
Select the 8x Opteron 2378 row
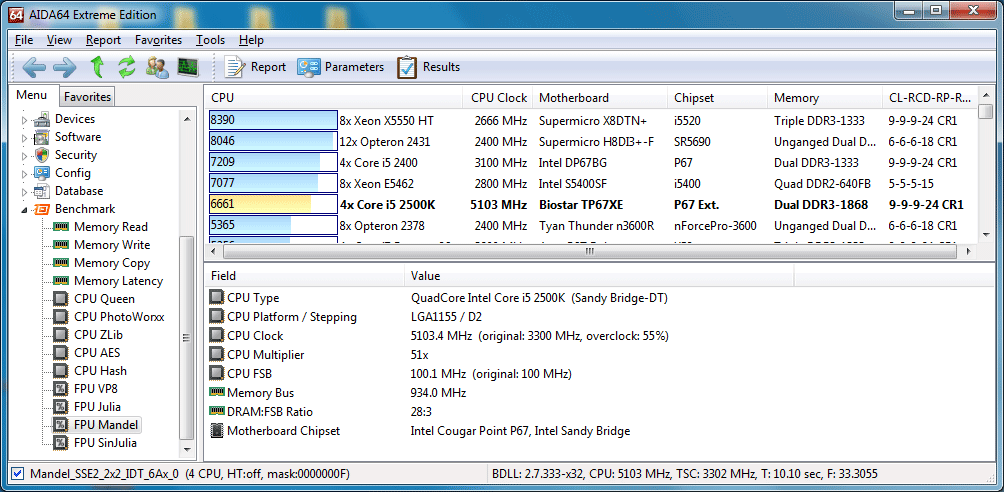click(x=592, y=226)
